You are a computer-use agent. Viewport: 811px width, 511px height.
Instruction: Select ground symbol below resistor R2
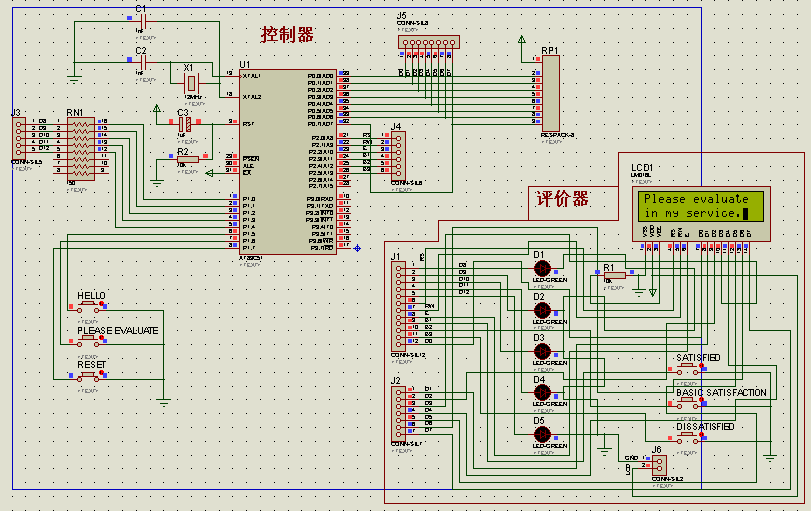[157, 182]
